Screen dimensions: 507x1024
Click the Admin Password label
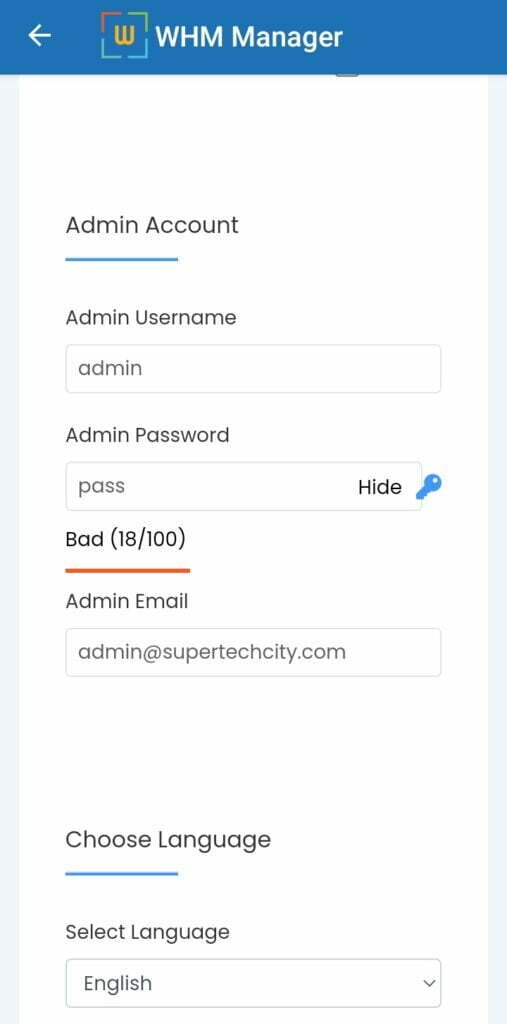point(148,435)
